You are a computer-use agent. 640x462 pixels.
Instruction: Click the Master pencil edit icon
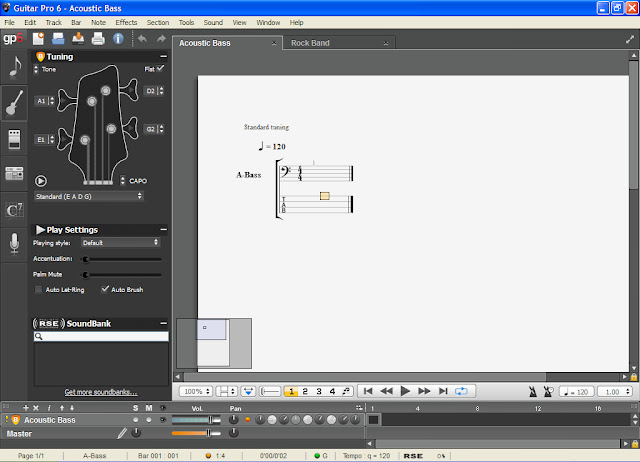tap(122, 433)
